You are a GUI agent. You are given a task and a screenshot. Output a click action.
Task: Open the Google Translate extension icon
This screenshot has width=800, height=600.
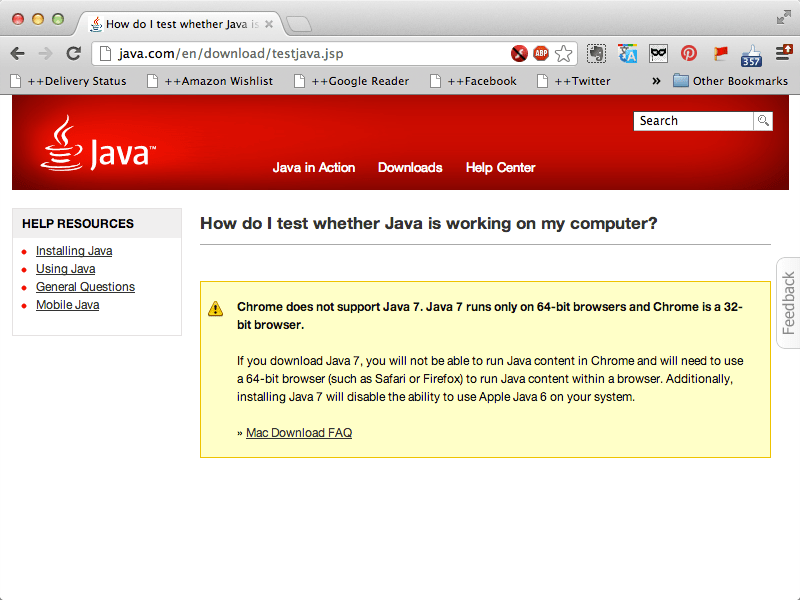pyautogui.click(x=628, y=54)
